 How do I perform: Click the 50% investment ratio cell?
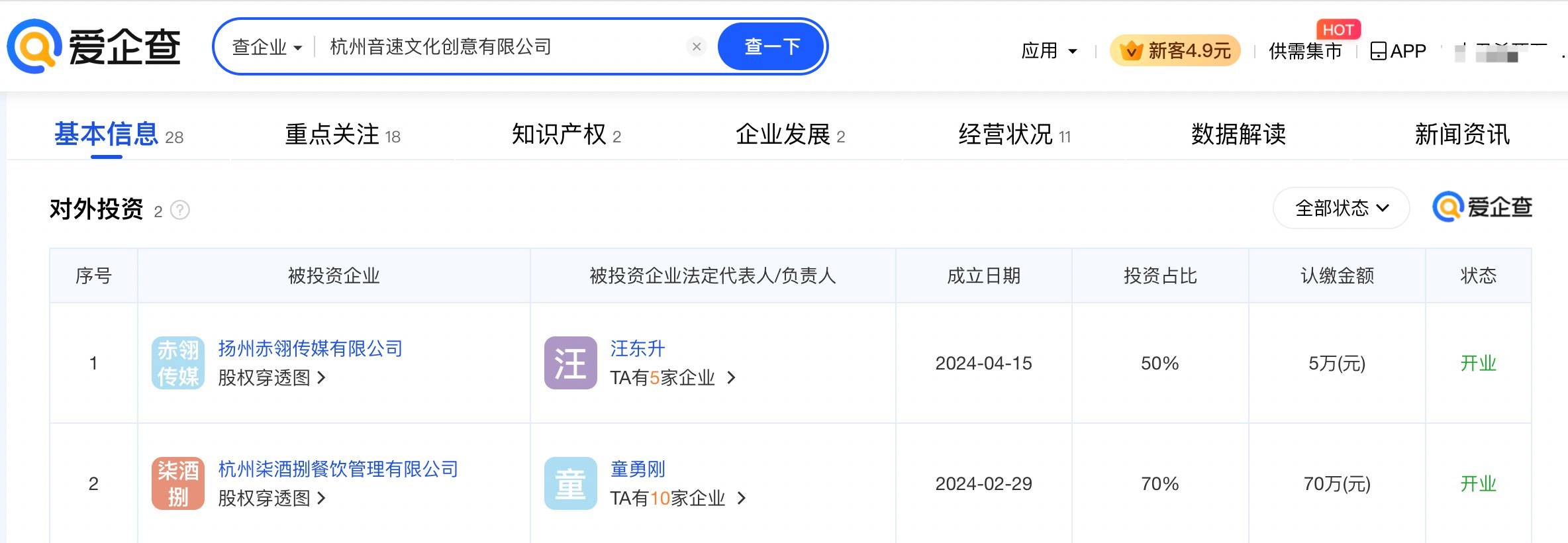click(x=1160, y=363)
